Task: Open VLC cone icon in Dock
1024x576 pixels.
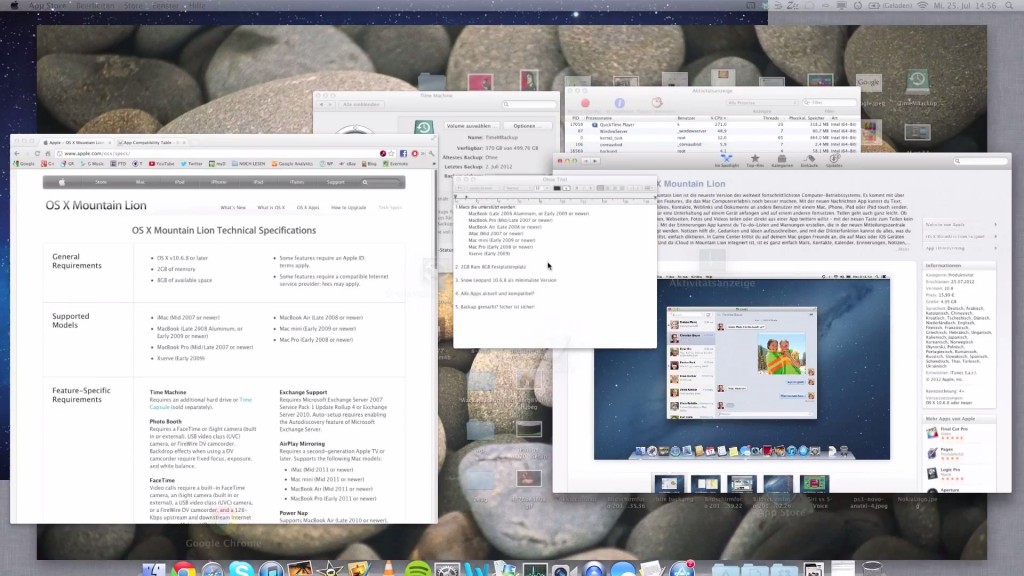Action: click(389, 569)
